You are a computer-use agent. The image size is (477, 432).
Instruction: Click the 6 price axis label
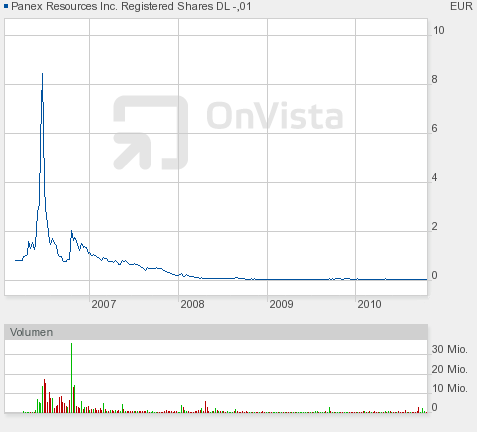pos(434,128)
